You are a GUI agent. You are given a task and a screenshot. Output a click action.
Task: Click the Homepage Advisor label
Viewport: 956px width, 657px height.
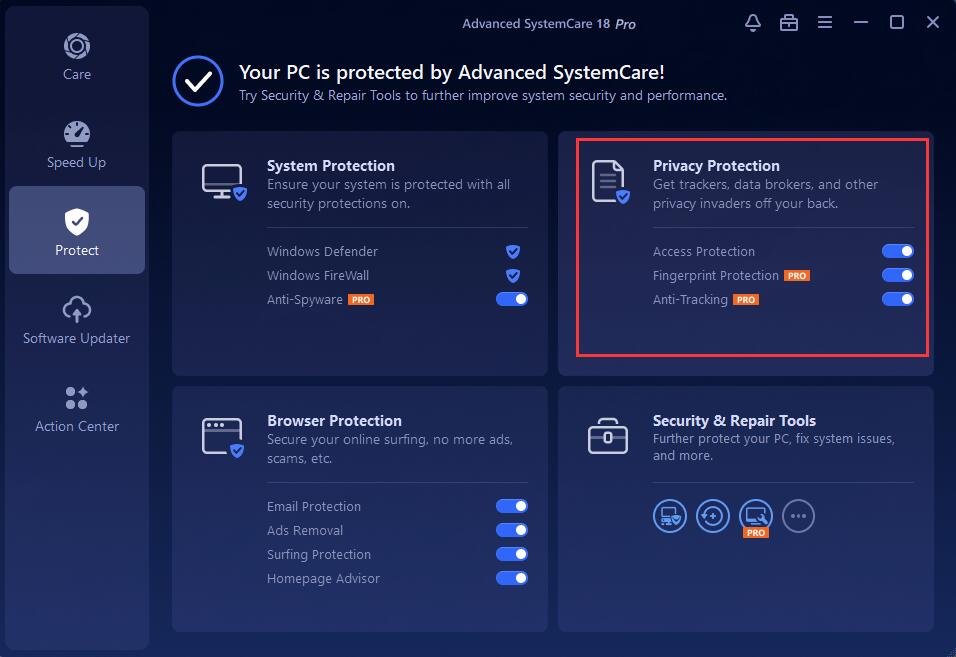point(323,578)
